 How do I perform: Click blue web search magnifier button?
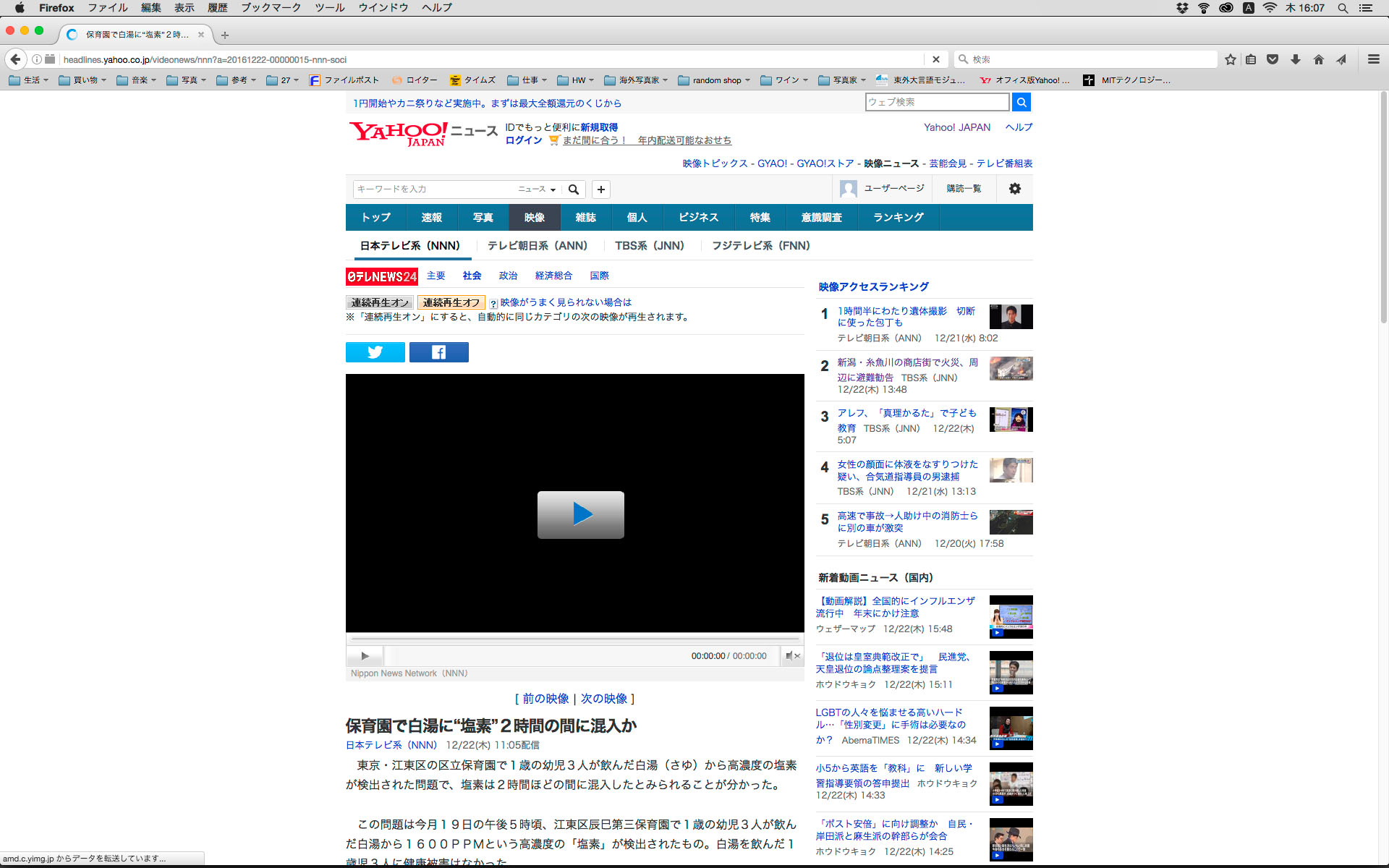click(1021, 102)
